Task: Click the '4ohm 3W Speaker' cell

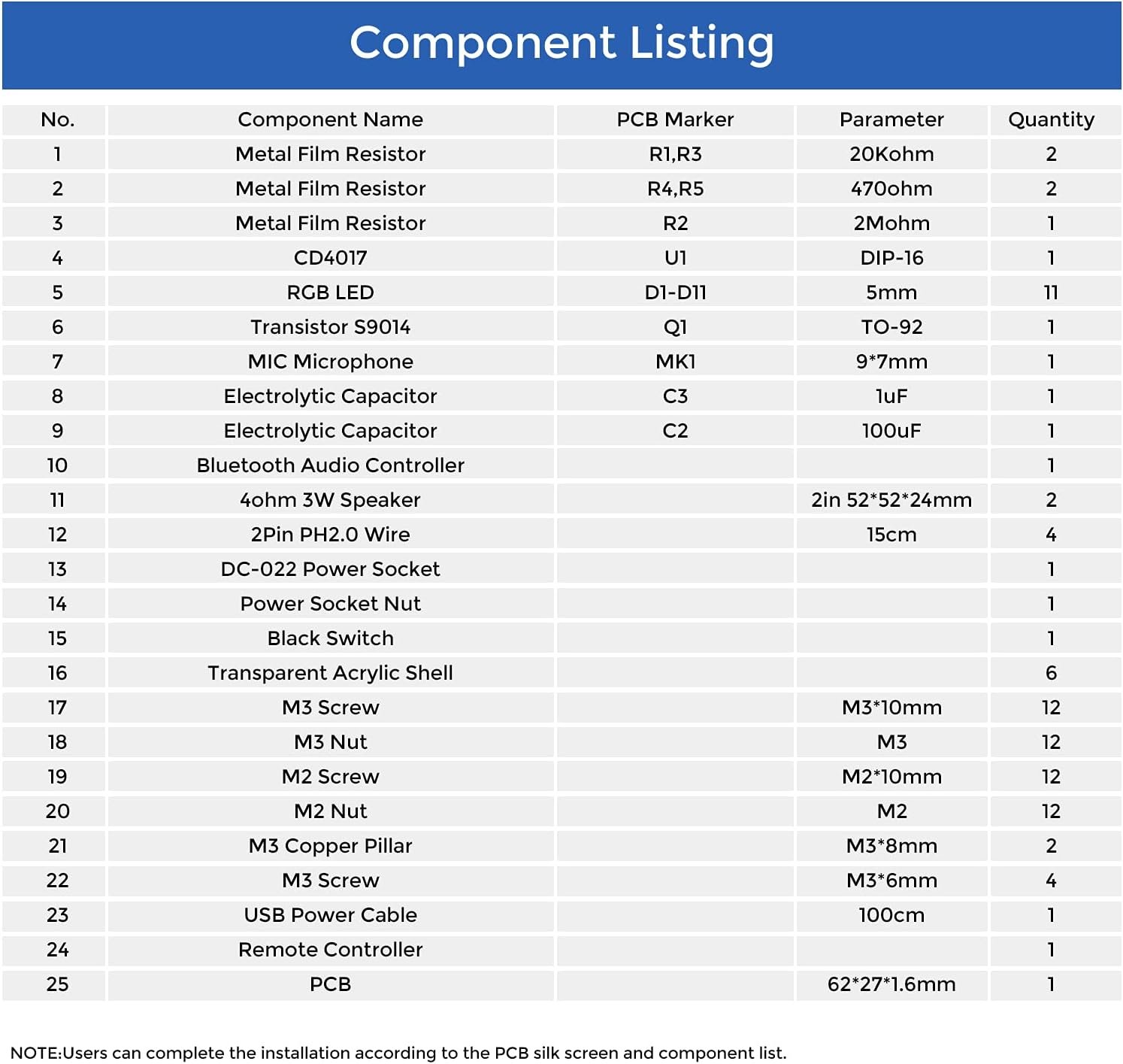Action: tap(330, 500)
